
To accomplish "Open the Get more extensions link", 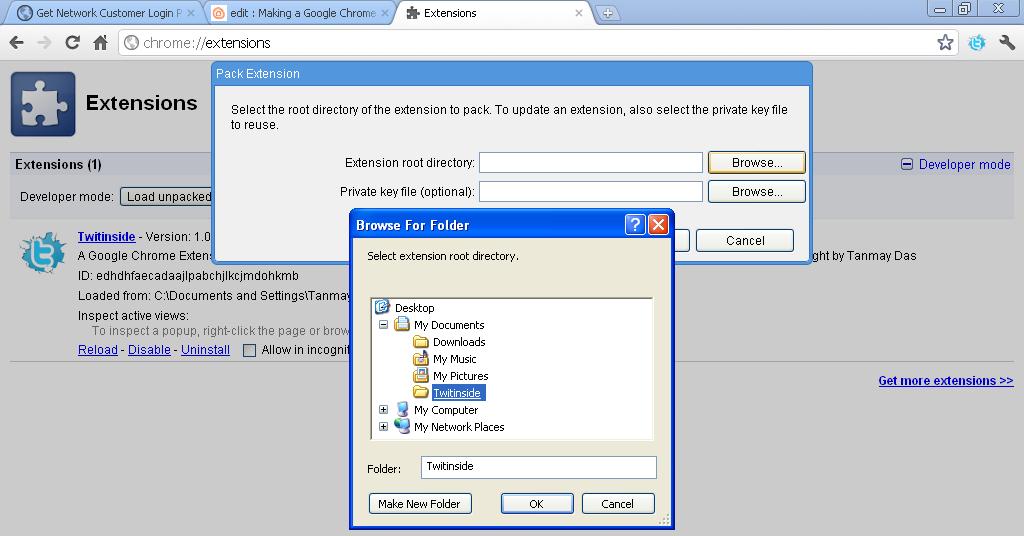I will click(946, 381).
